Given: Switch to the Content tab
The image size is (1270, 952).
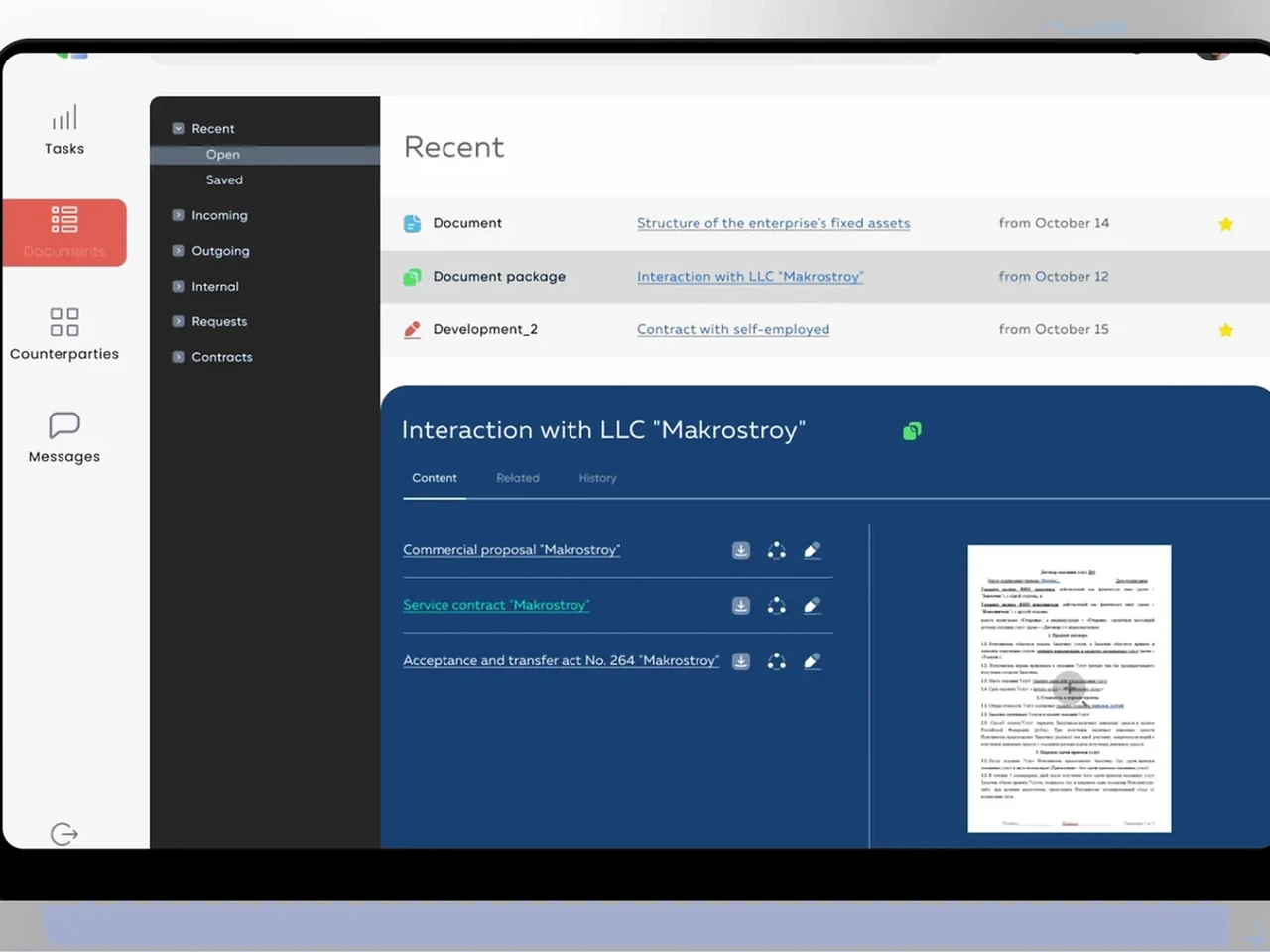Looking at the screenshot, I should pyautogui.click(x=435, y=478).
